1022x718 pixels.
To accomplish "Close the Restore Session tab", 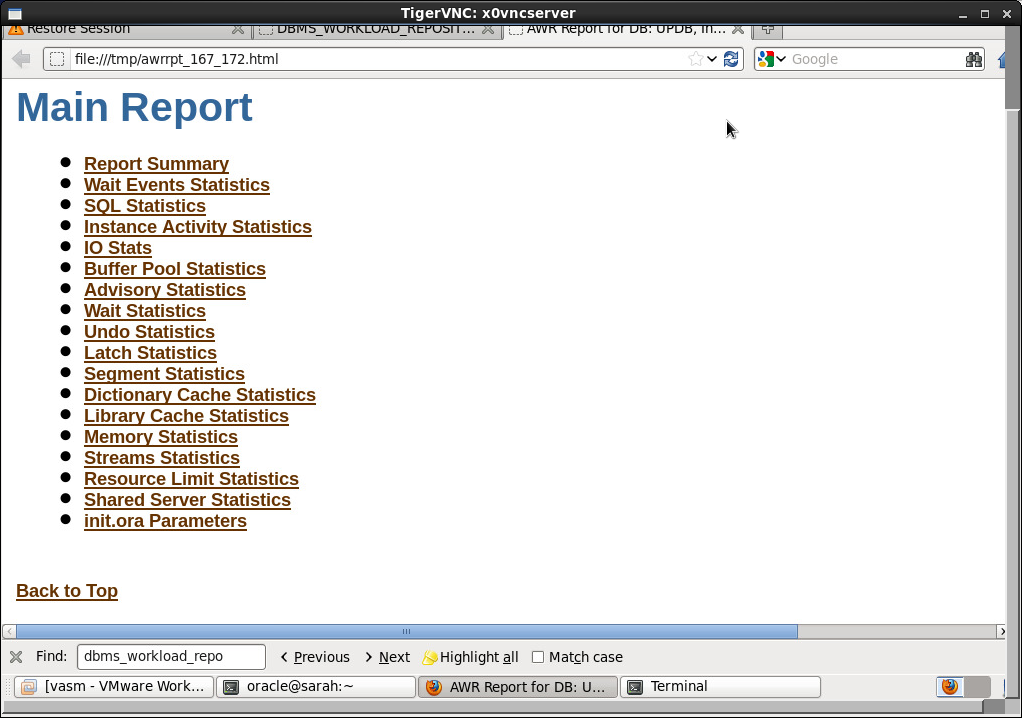I will [x=238, y=29].
